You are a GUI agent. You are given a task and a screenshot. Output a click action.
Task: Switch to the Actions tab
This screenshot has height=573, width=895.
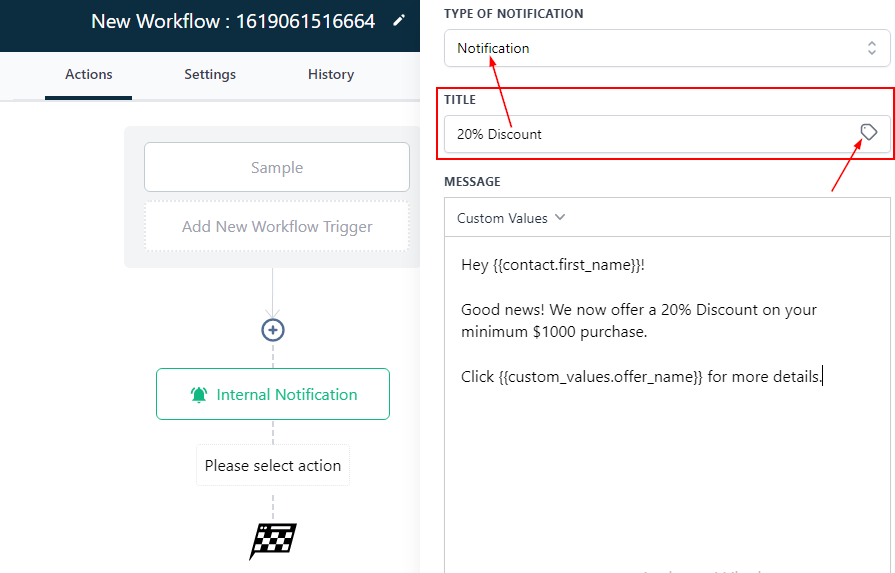tap(88, 74)
